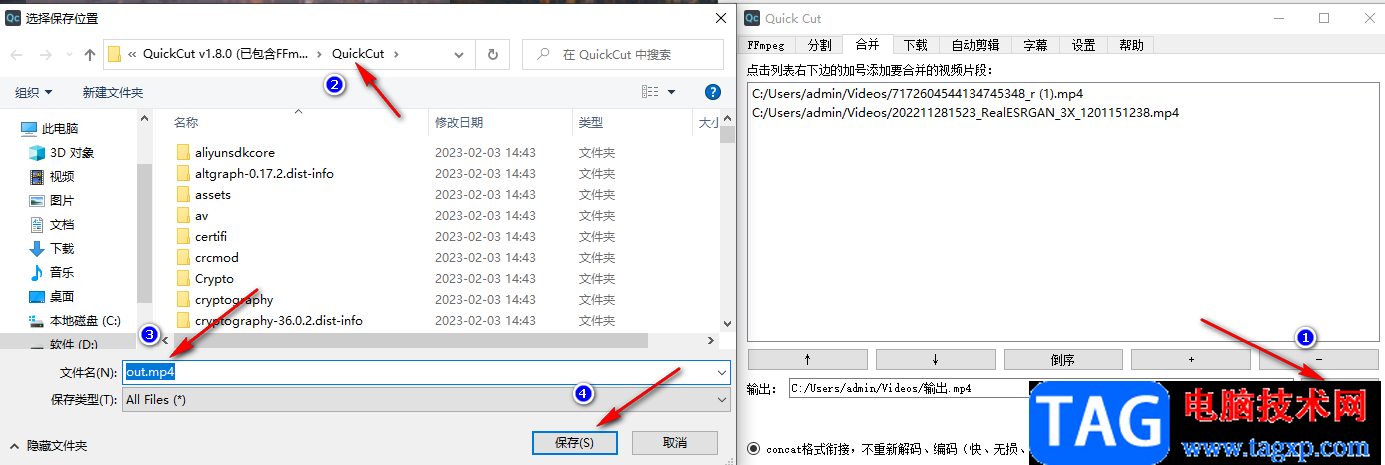Image resolution: width=1385 pixels, height=465 pixels.
Task: Select the concat格式衔接 radio option
Action: point(753,449)
